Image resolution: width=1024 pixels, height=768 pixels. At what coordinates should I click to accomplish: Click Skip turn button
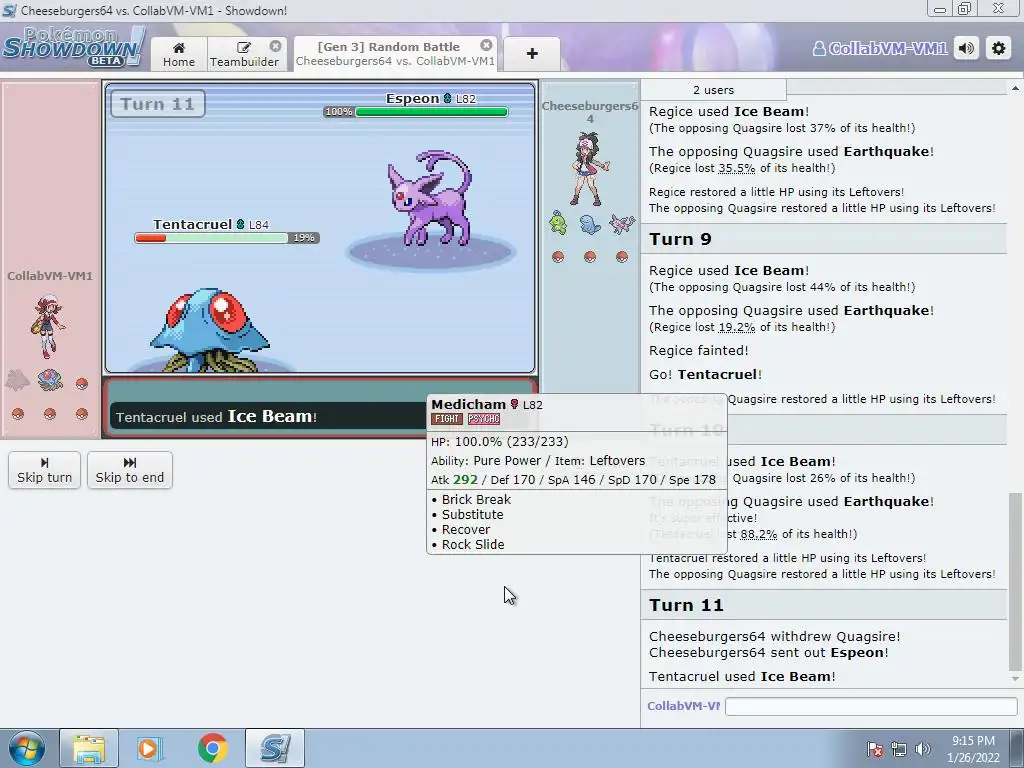click(44, 470)
